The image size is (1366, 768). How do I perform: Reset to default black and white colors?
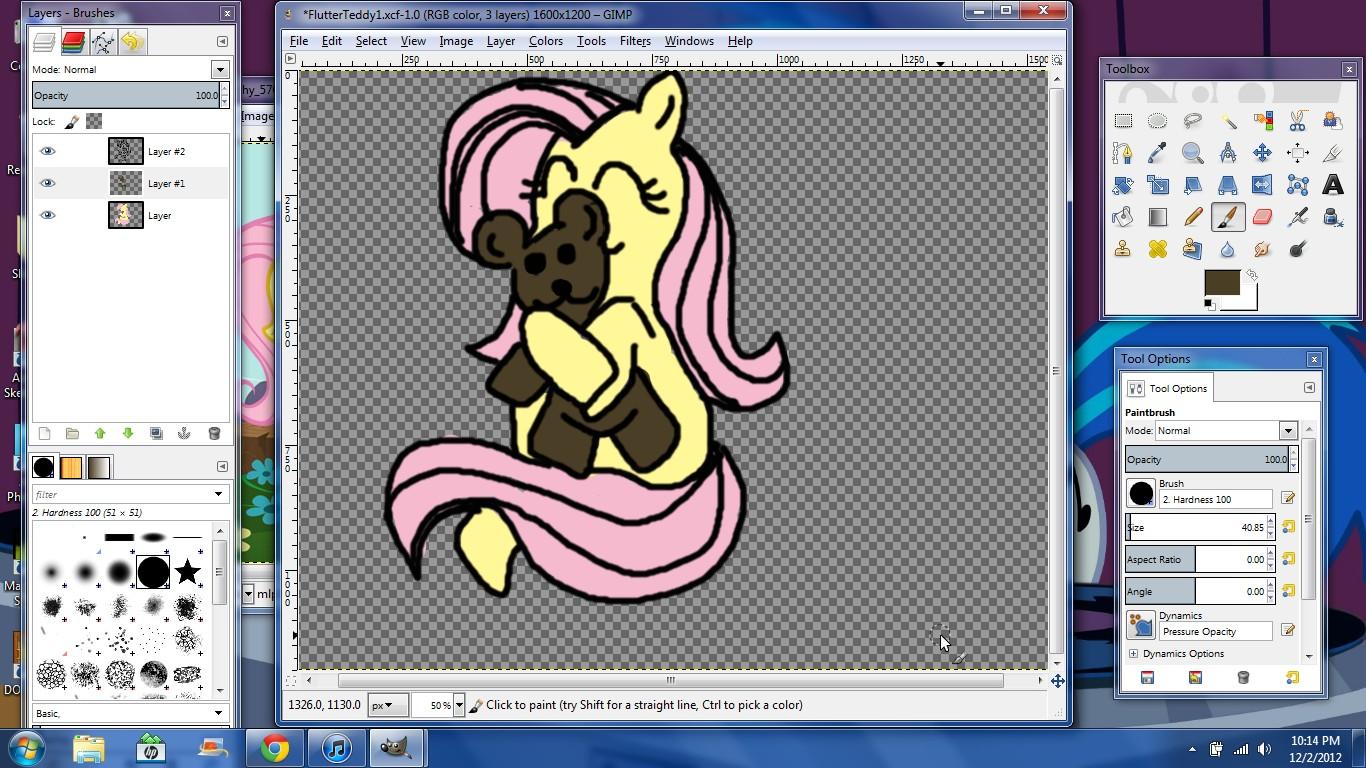click(x=1209, y=304)
